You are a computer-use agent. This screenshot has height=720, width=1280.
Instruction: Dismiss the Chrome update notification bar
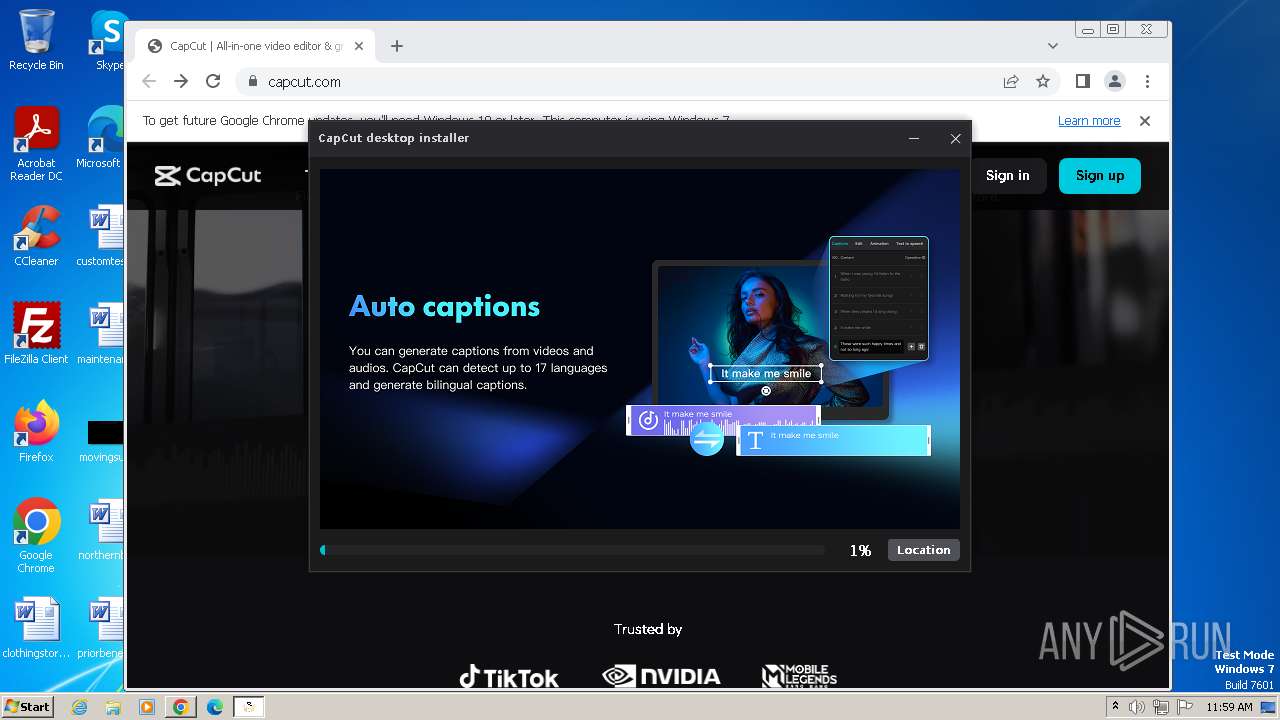coord(1145,121)
